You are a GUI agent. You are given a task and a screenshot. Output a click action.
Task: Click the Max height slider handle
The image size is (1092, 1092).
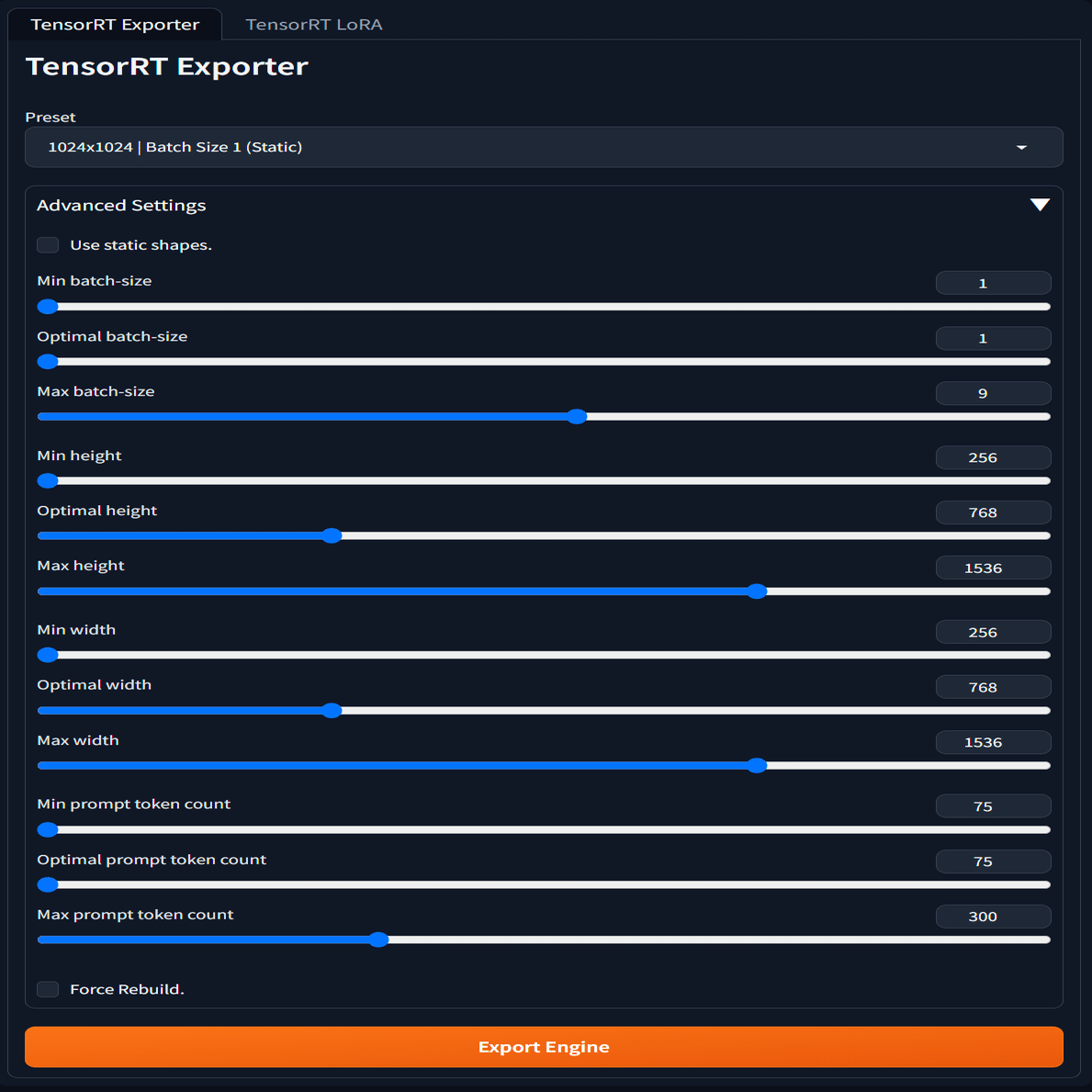(757, 591)
